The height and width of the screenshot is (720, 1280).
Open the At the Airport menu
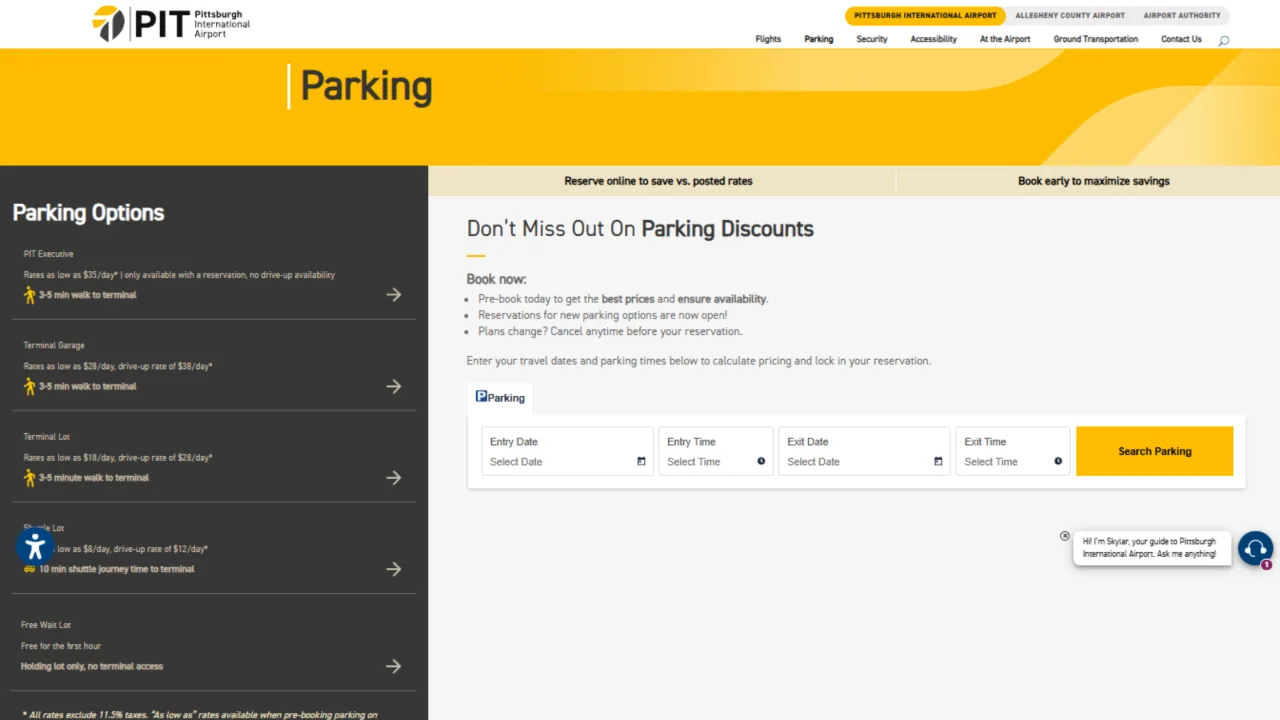[1005, 39]
